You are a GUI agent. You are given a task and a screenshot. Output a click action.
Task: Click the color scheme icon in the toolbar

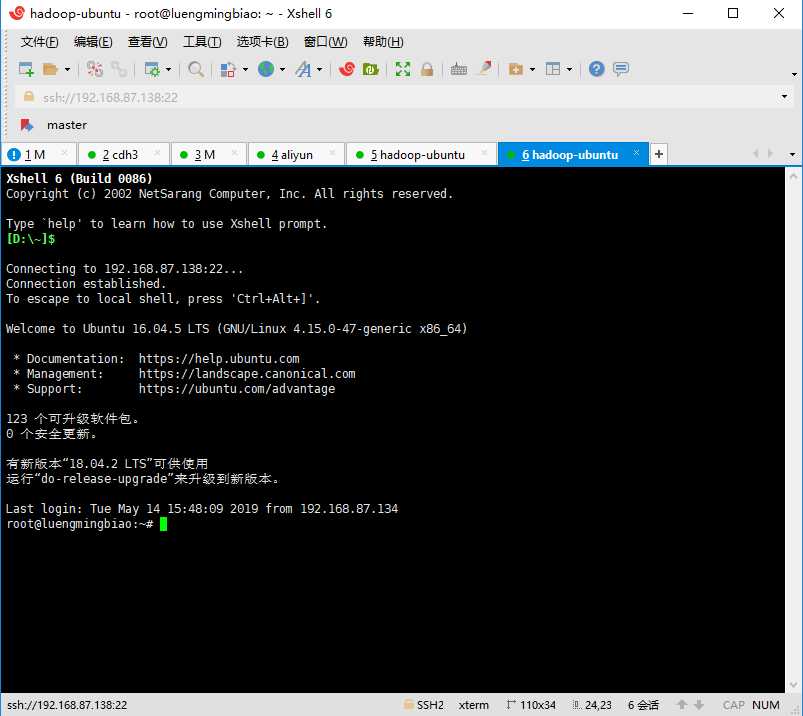pos(228,69)
